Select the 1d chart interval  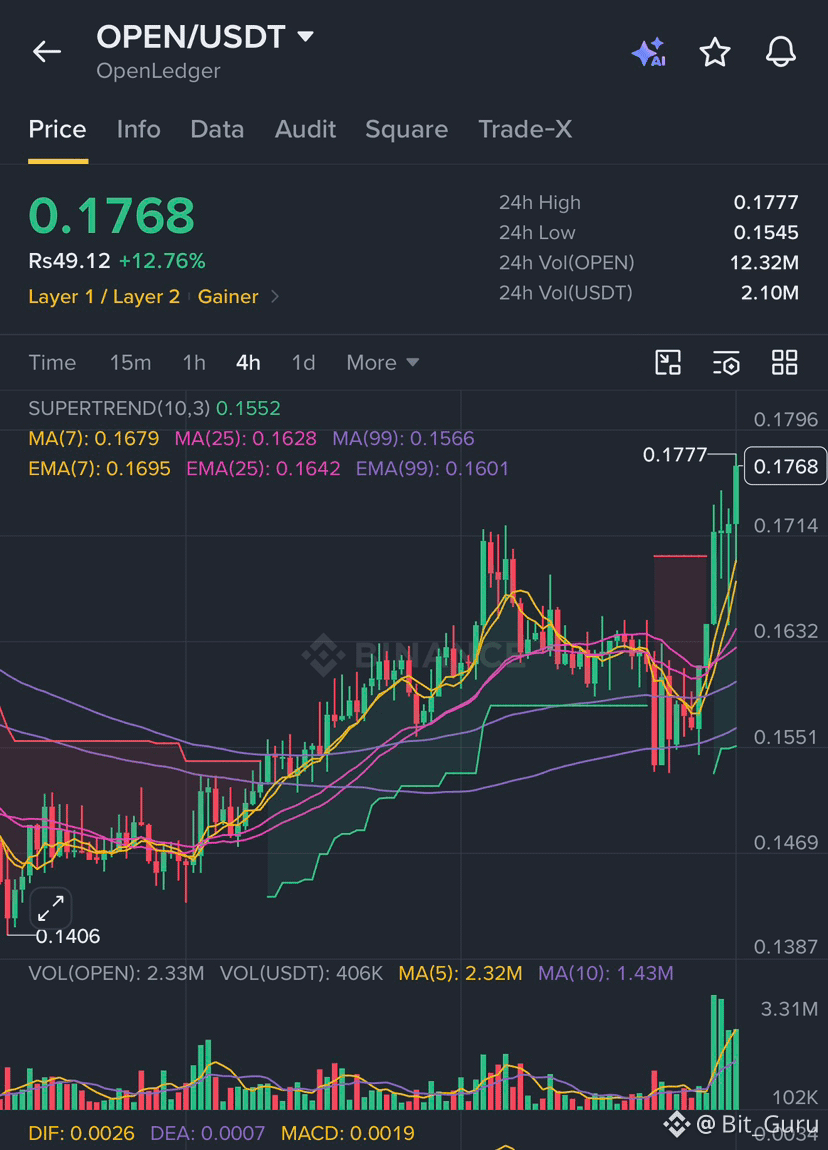303,362
